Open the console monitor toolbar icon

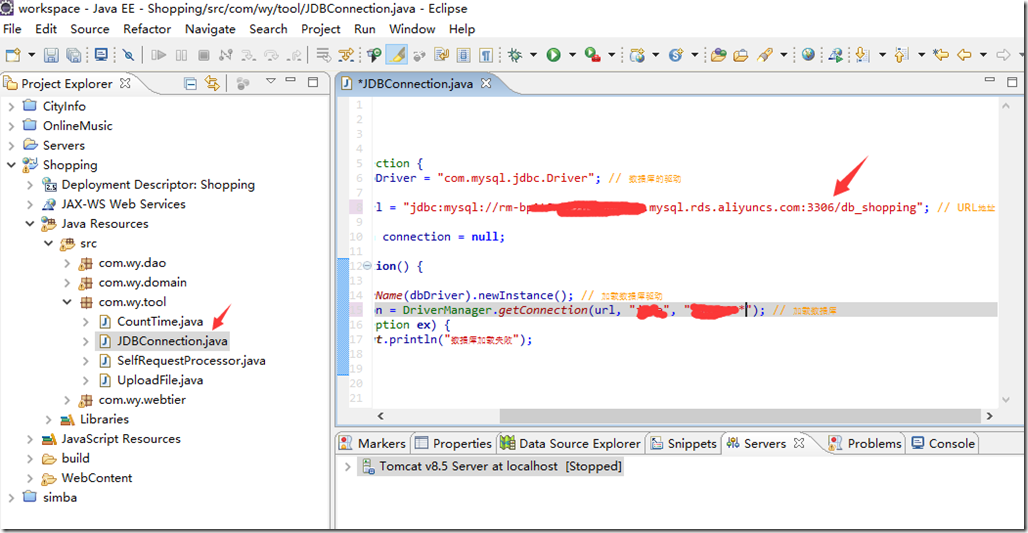tap(101, 55)
